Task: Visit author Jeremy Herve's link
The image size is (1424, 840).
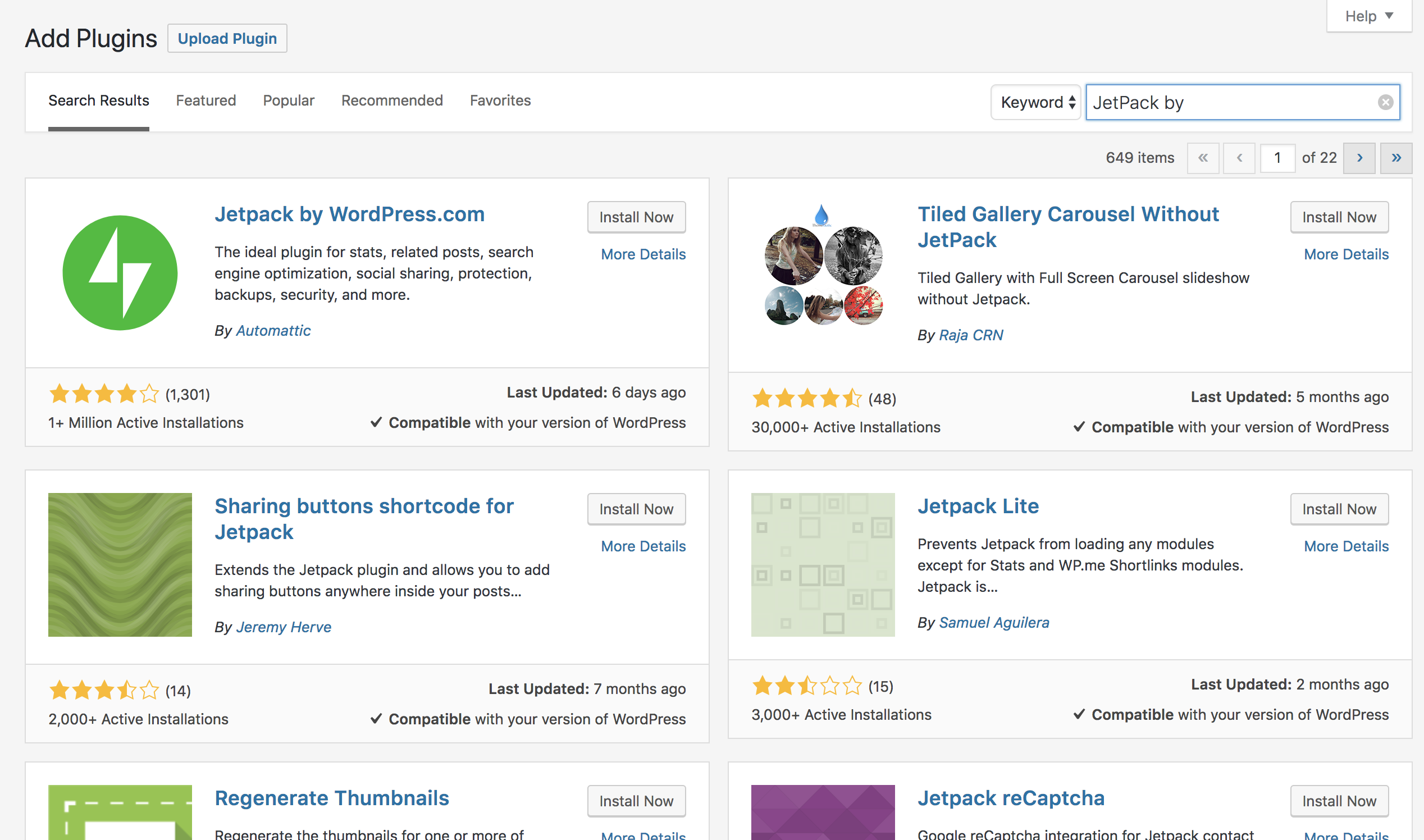Action: (x=284, y=627)
